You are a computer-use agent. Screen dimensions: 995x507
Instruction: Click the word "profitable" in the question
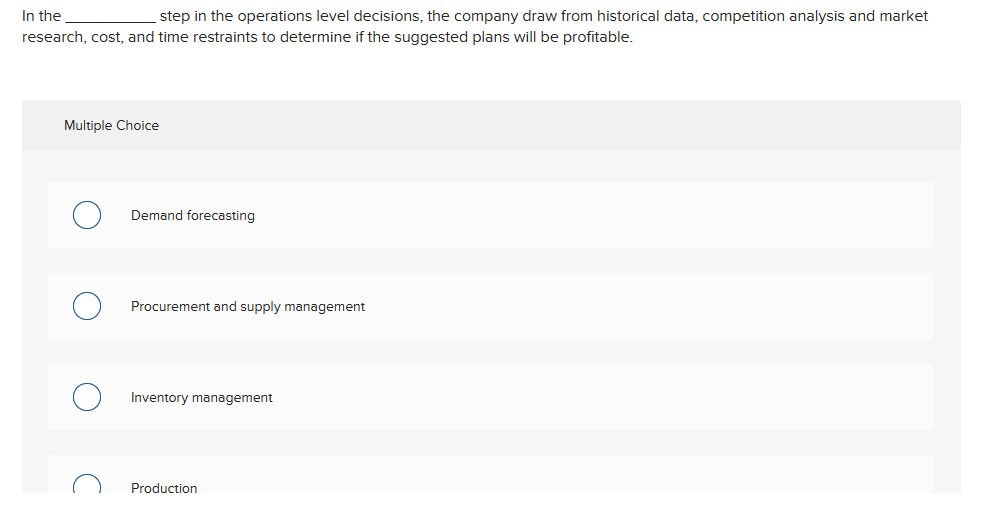tap(594, 37)
